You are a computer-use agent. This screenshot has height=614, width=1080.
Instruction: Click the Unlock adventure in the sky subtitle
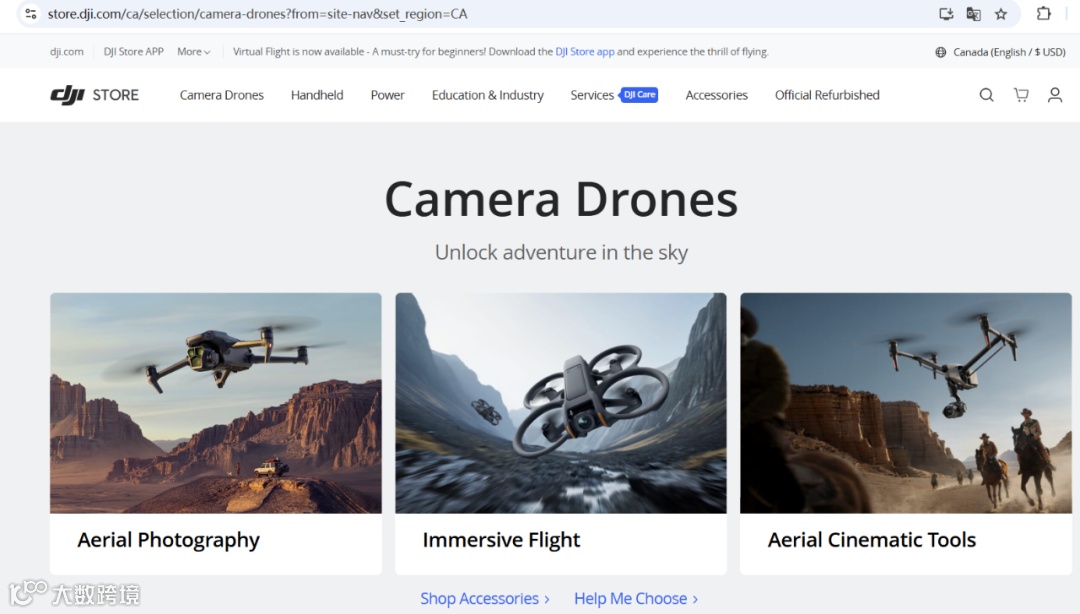tap(561, 252)
